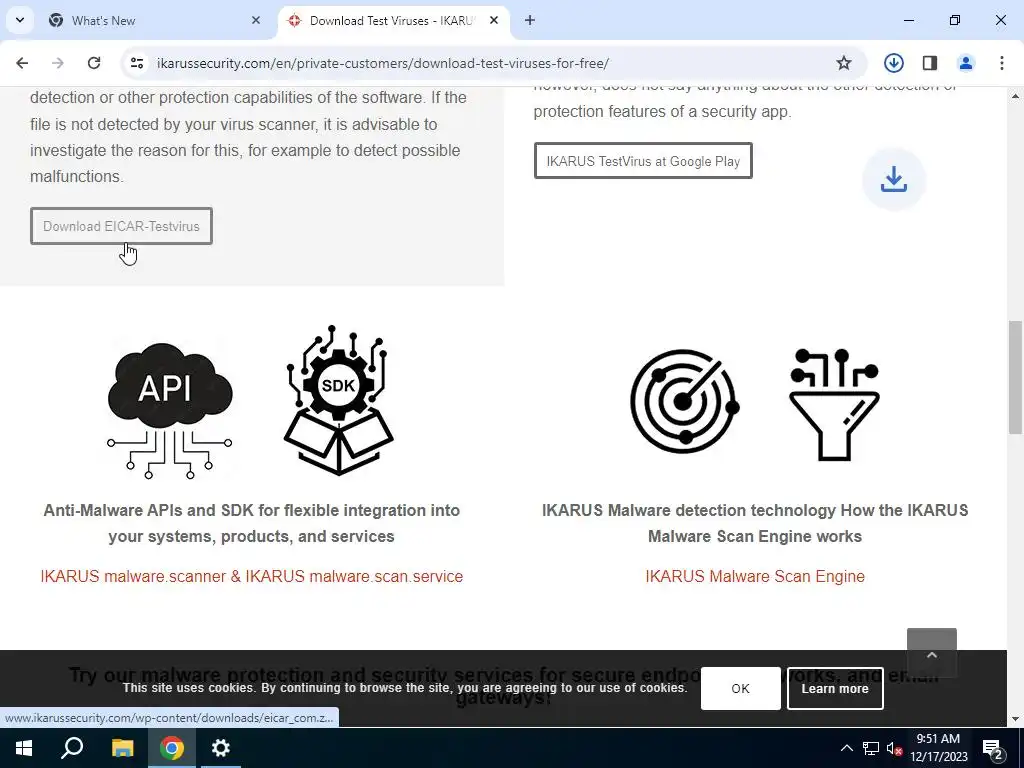Click the network tray icon

[x=871, y=748]
